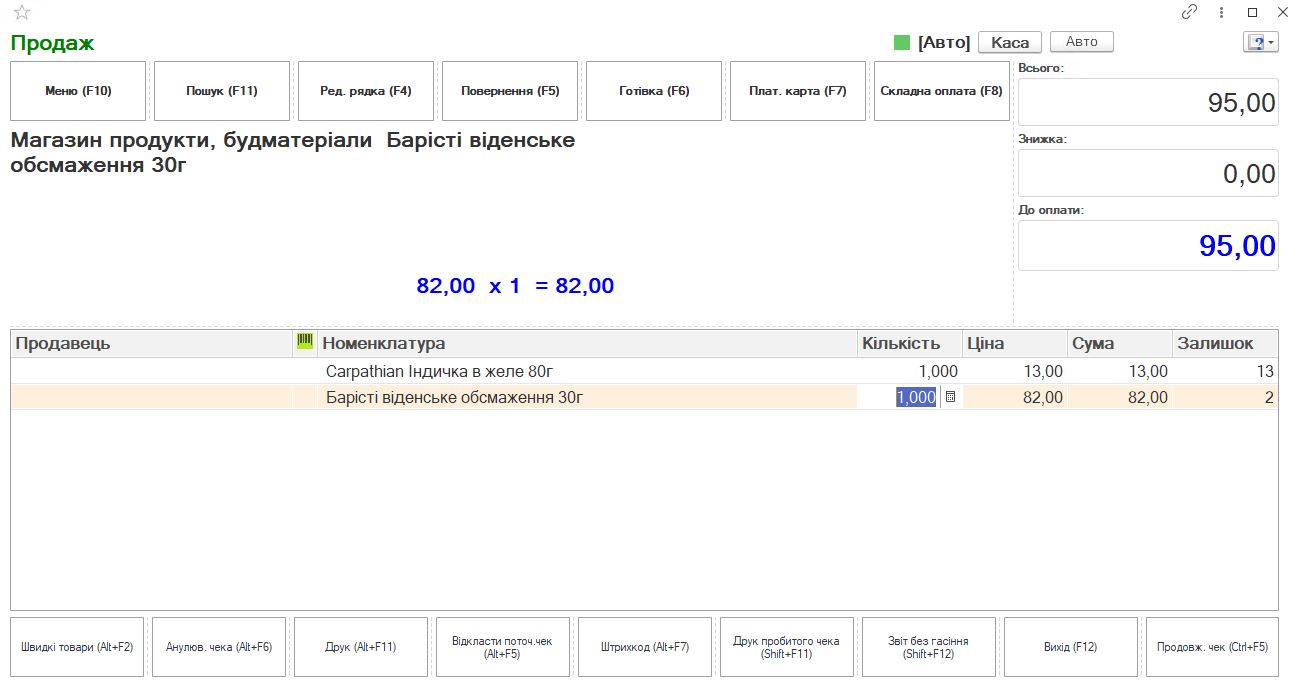
Task: Click the favorites star icon
Action: [x=22, y=13]
